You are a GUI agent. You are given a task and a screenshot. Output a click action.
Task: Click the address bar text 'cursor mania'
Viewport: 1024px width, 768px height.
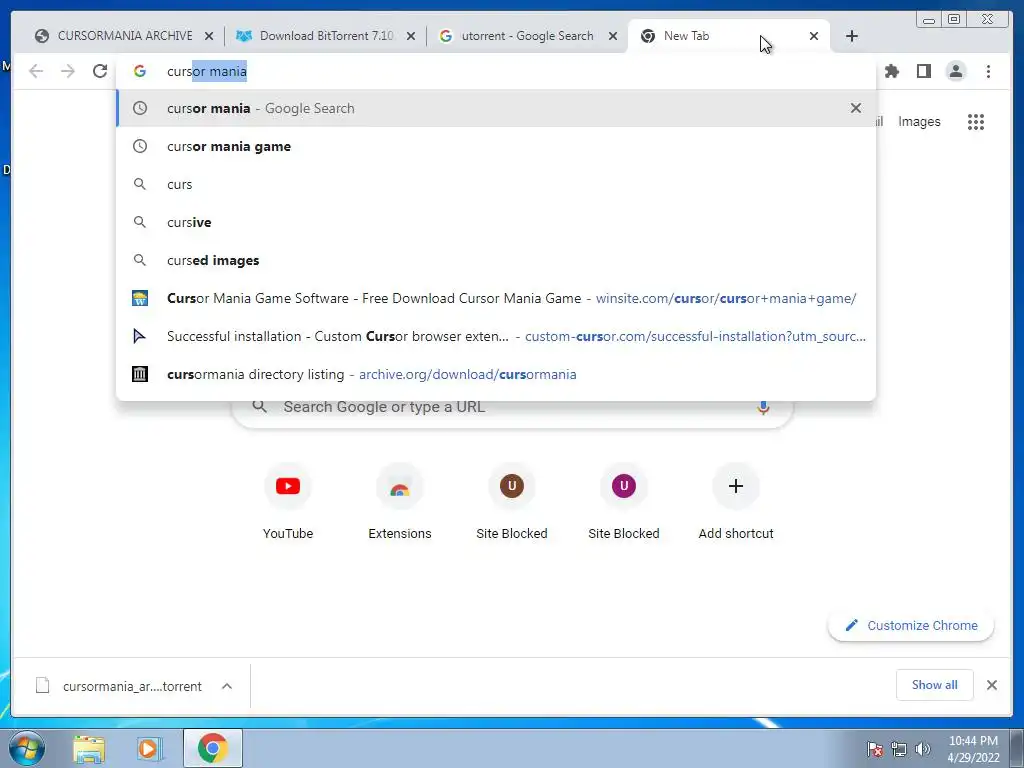pos(207,71)
